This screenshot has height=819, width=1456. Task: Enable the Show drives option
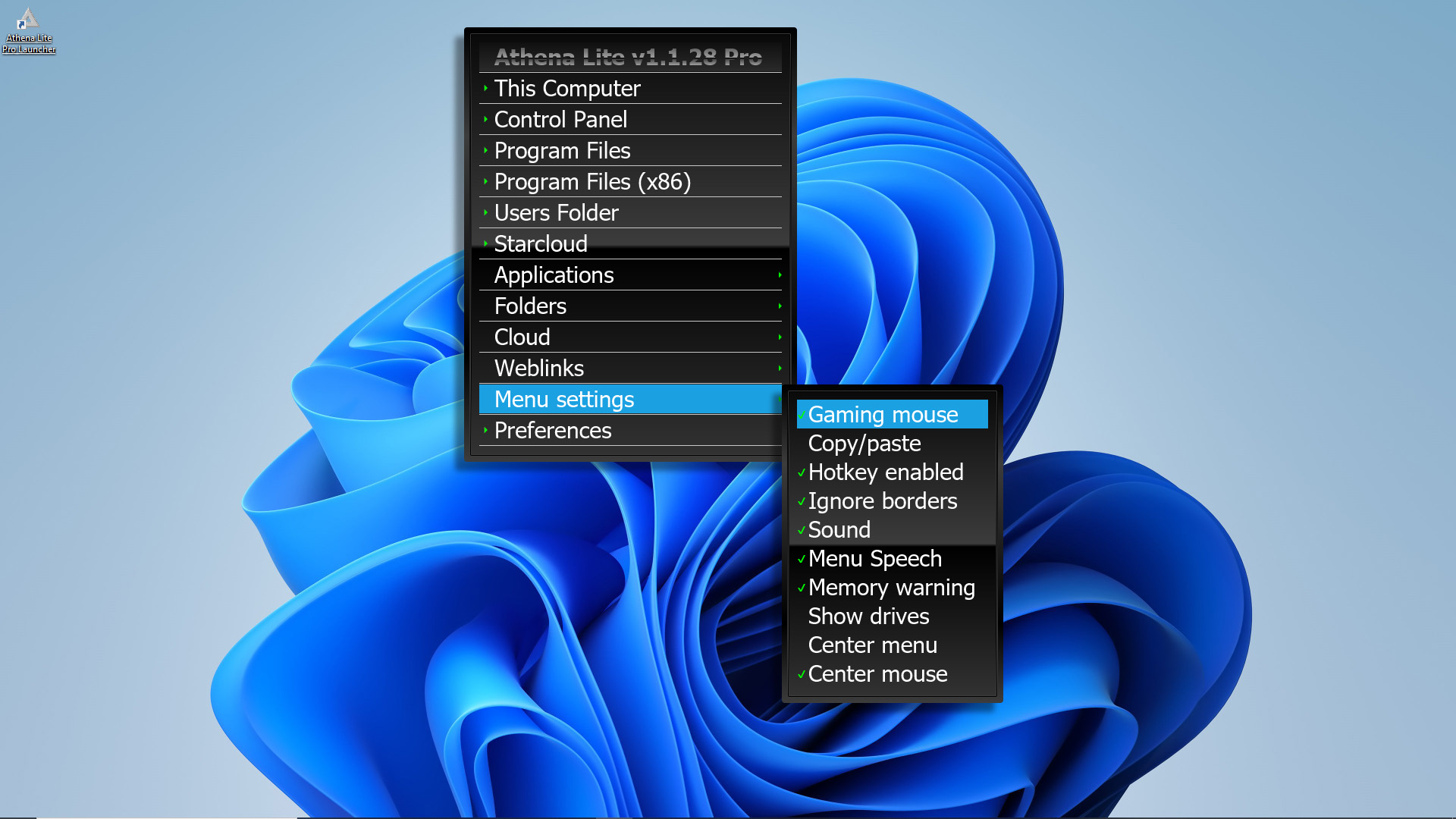868,617
